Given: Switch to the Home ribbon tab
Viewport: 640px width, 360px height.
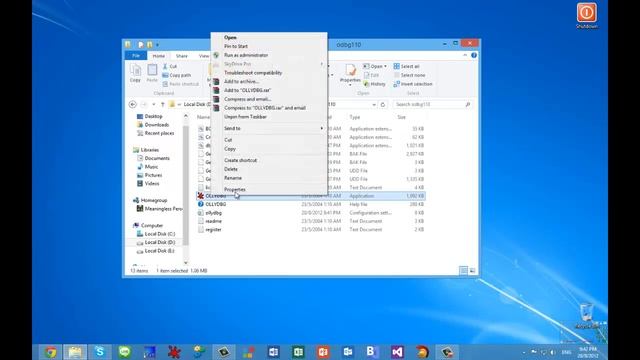Looking at the screenshot, I should coord(159,56).
